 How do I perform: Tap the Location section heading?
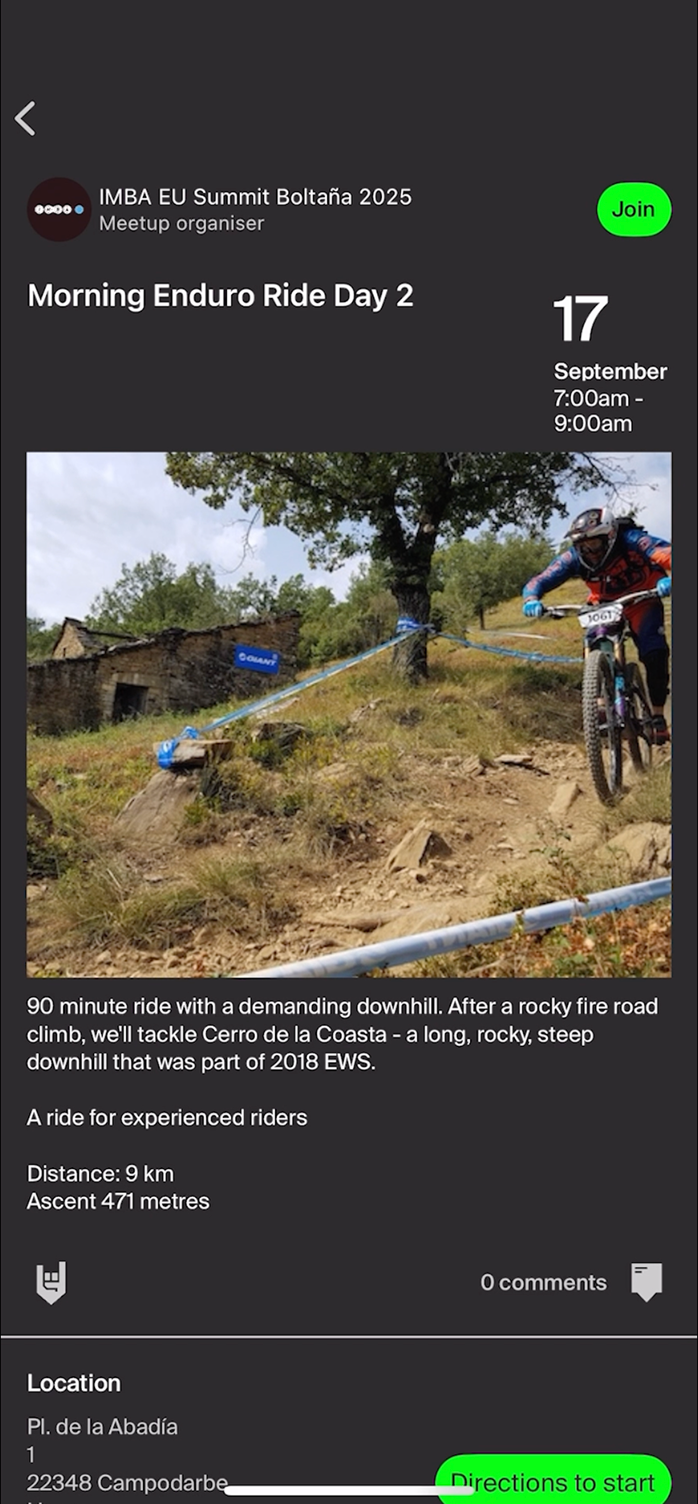(x=74, y=1383)
